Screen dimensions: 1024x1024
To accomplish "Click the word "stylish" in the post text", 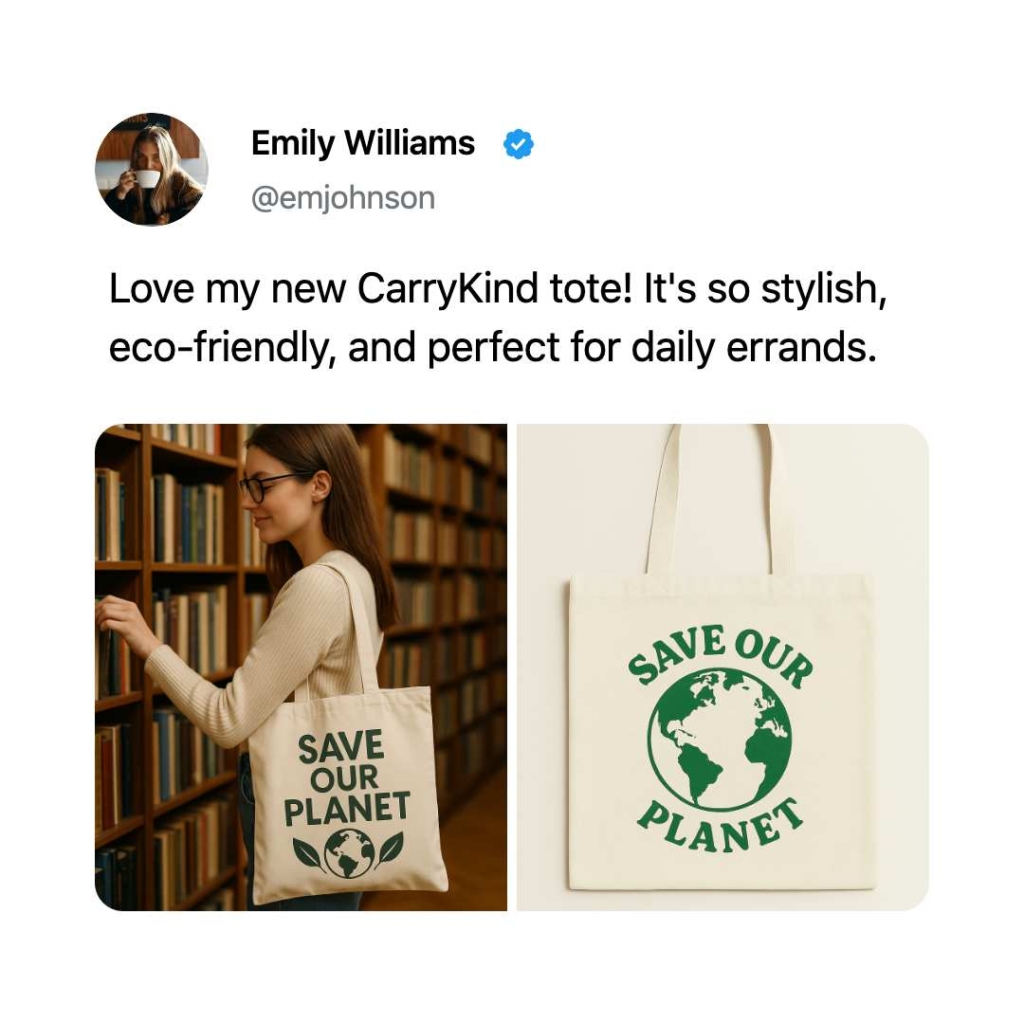I will 824,289.
